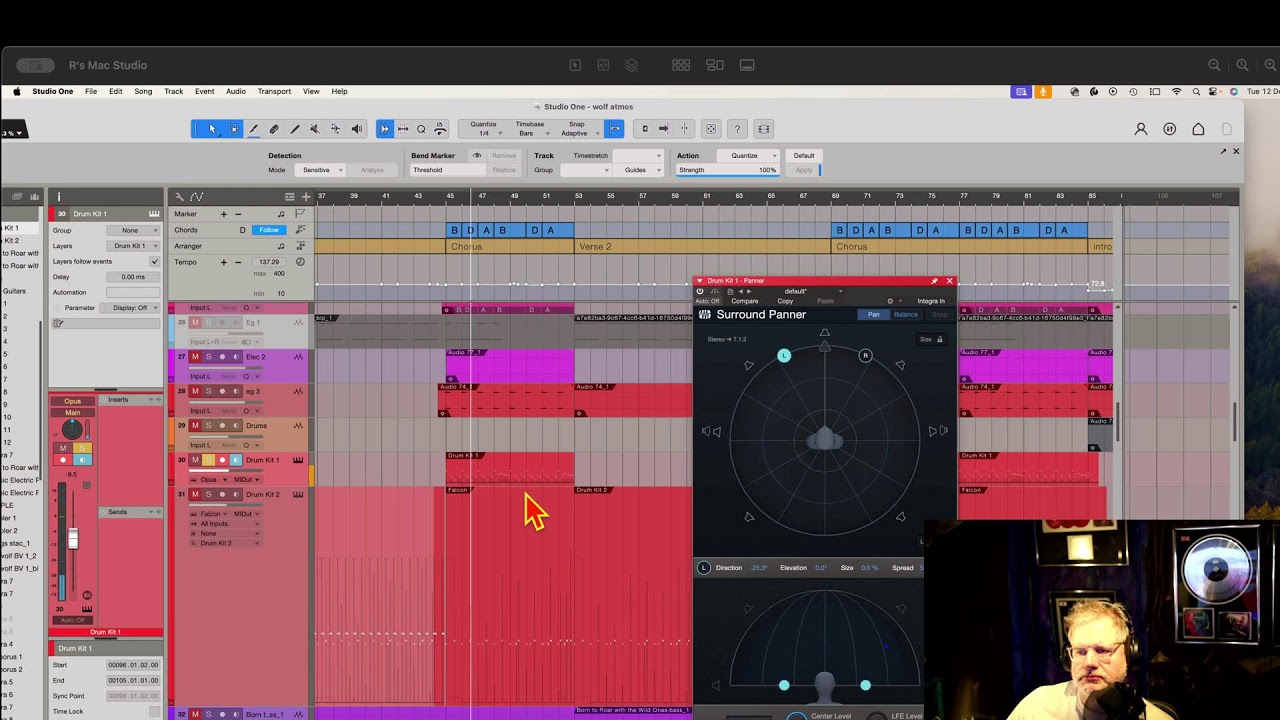Open the video player toolbar icon
The height and width of the screenshot is (720, 1280).
(764, 129)
